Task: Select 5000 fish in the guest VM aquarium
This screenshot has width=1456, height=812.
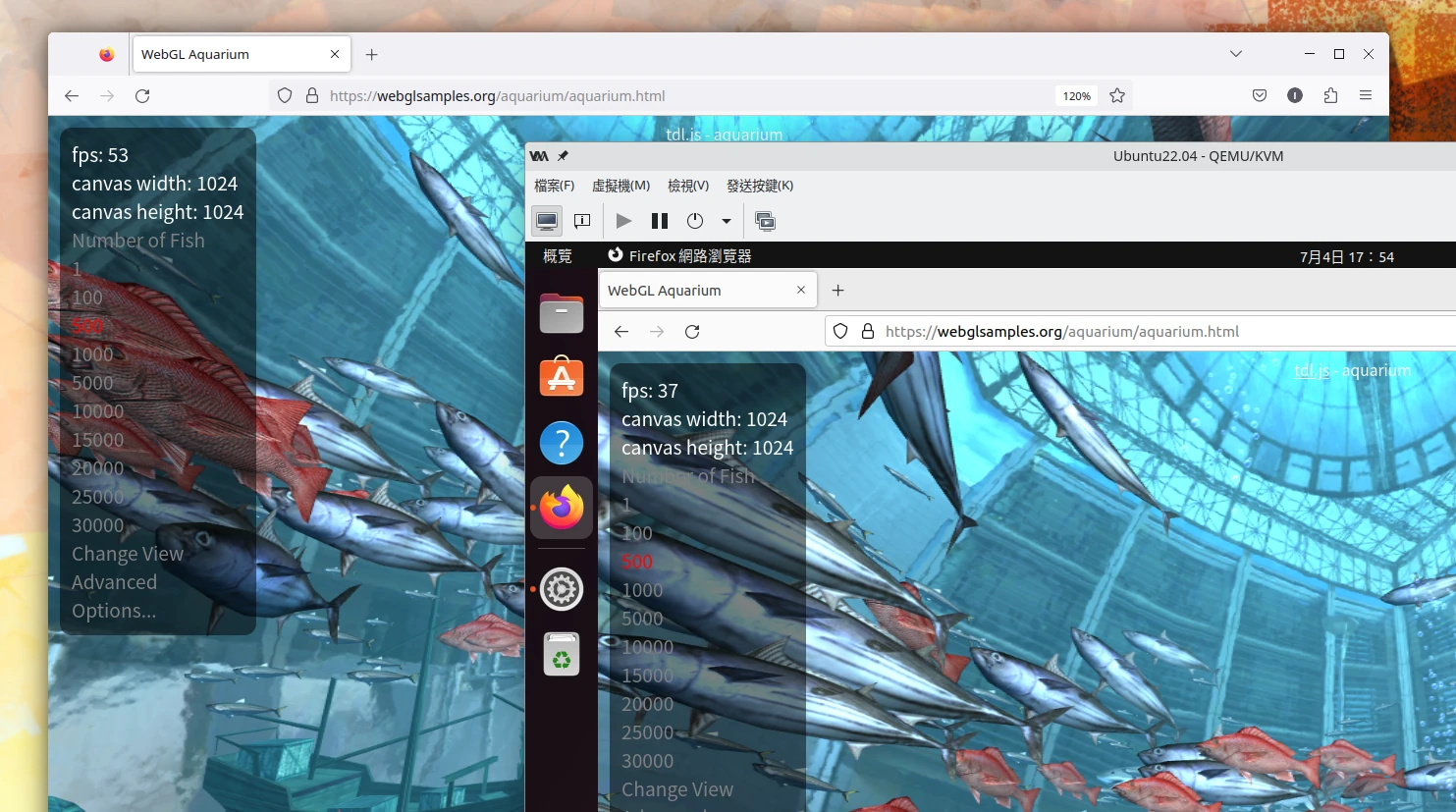Action: [x=642, y=619]
